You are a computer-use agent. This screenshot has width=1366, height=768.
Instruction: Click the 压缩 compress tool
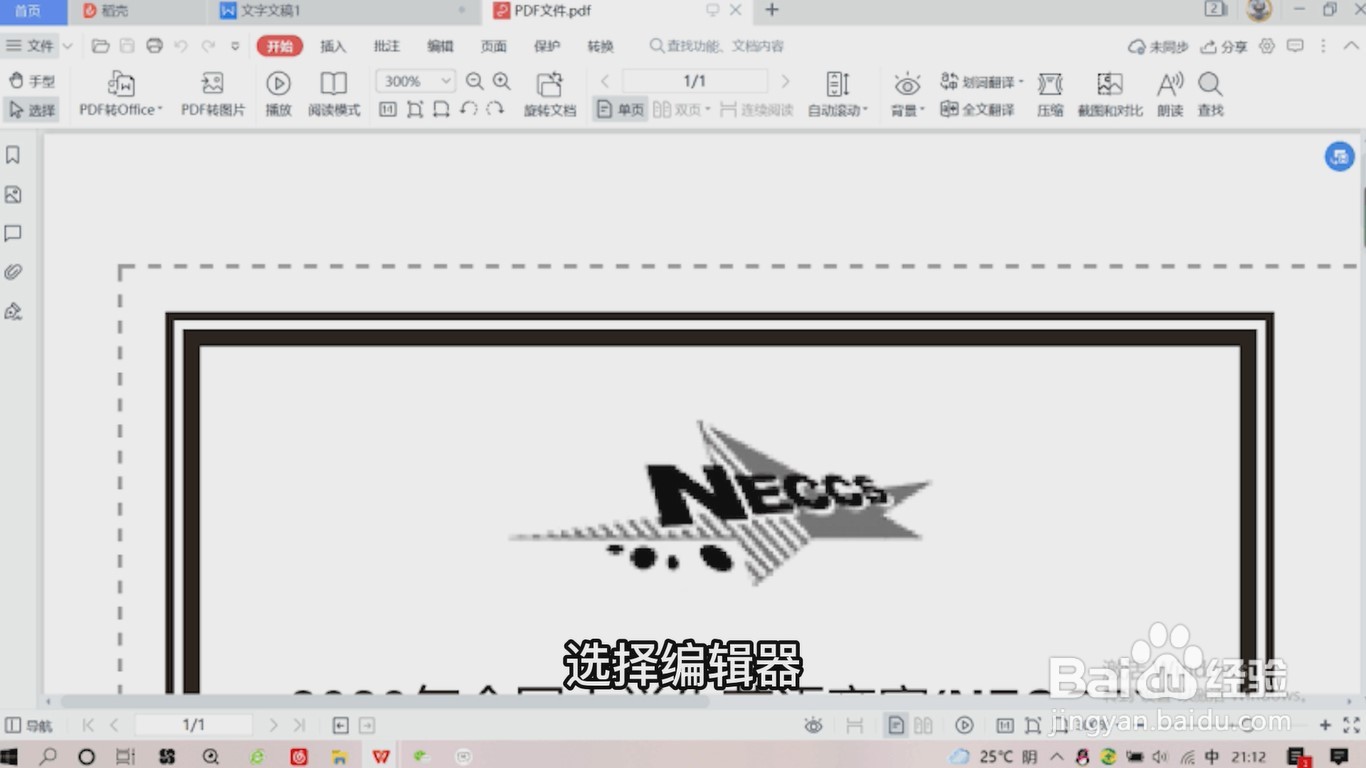1050,94
